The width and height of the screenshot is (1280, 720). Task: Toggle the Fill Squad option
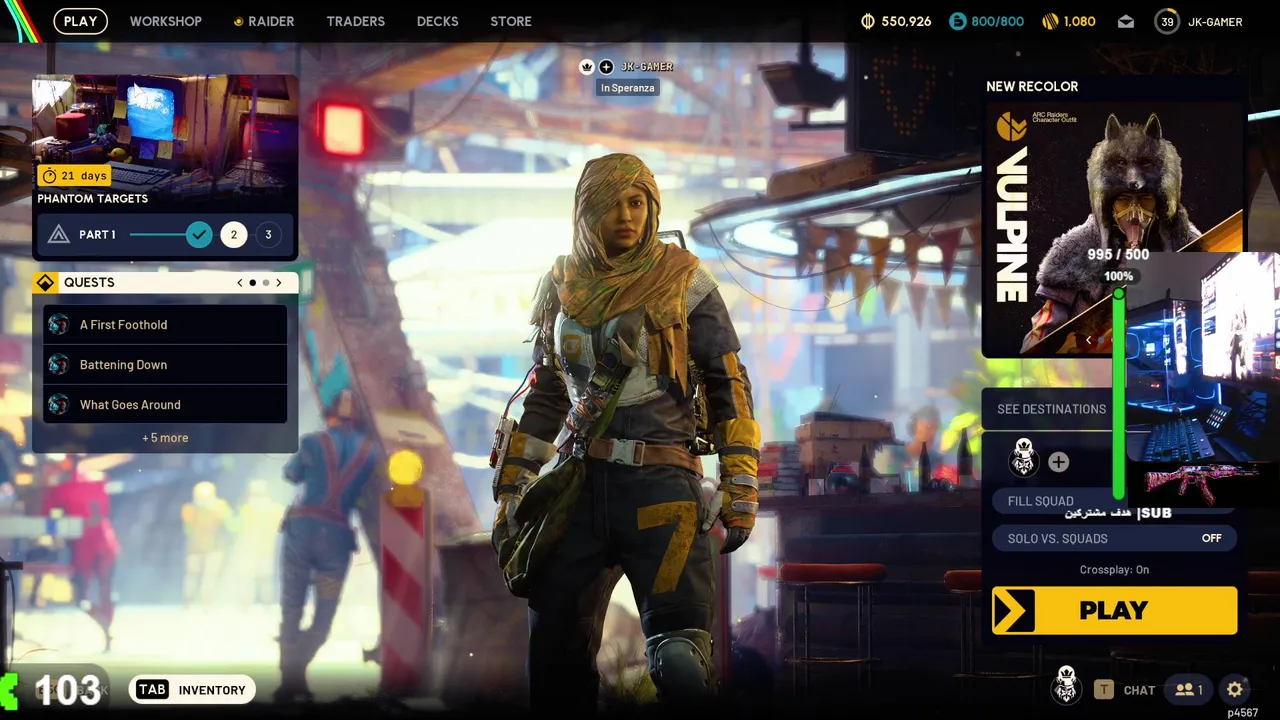[1114, 501]
